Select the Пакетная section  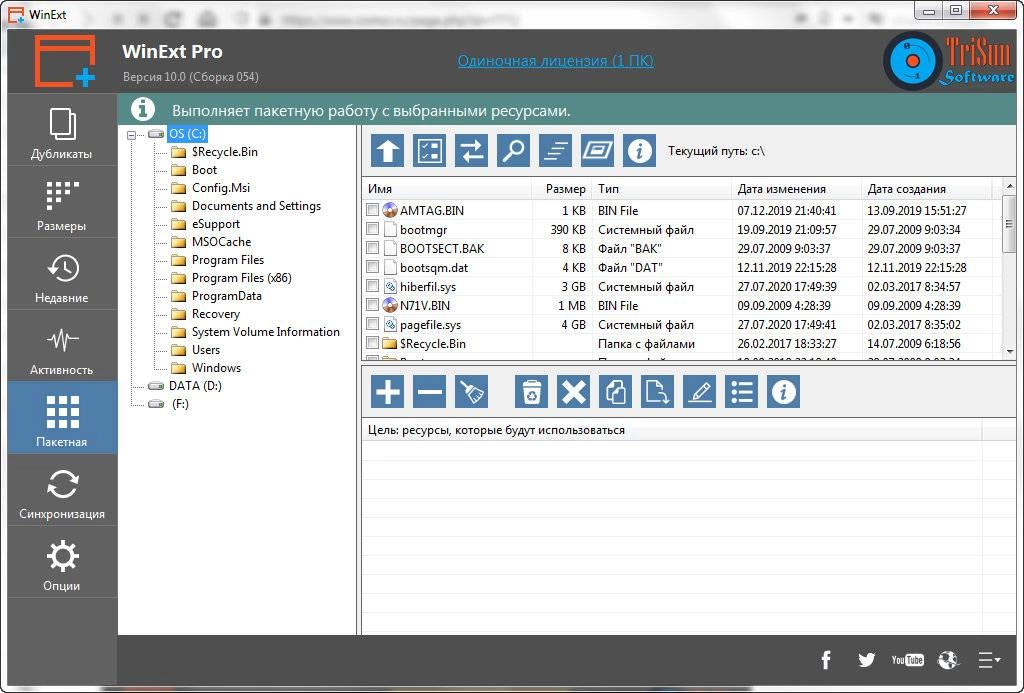click(62, 418)
